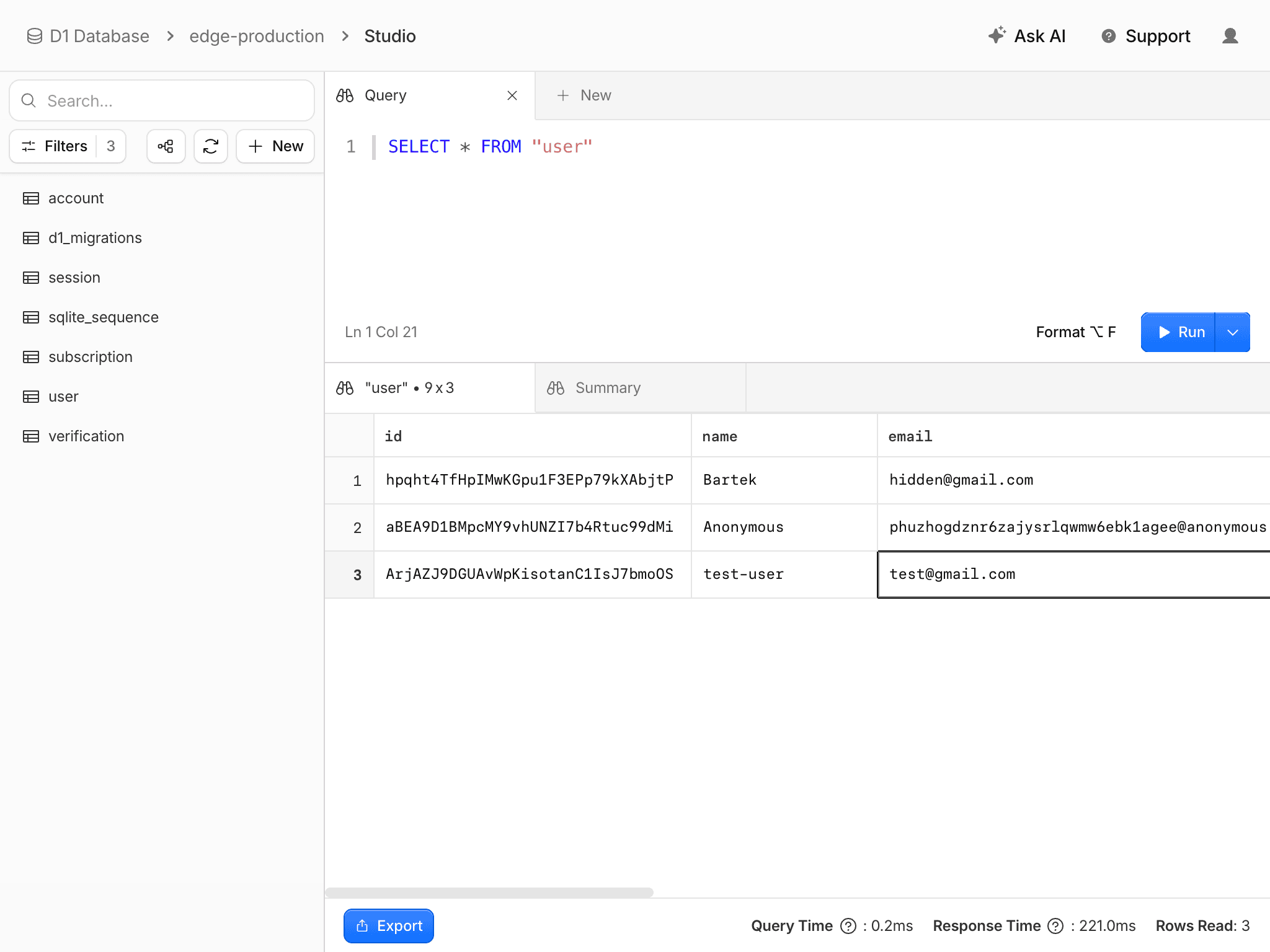The image size is (1270, 952).
Task: Select the sqlite_sequence table
Action: coord(162,317)
